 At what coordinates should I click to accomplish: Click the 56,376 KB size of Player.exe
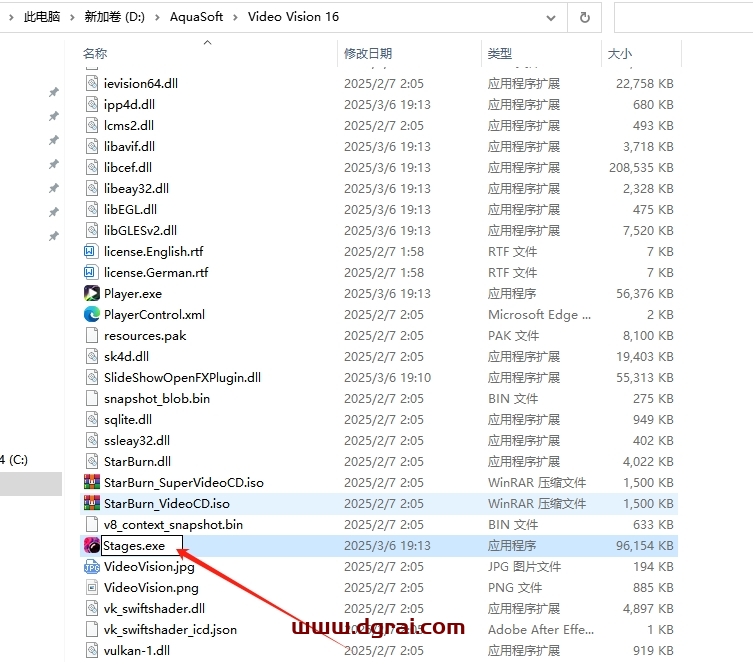pos(644,293)
